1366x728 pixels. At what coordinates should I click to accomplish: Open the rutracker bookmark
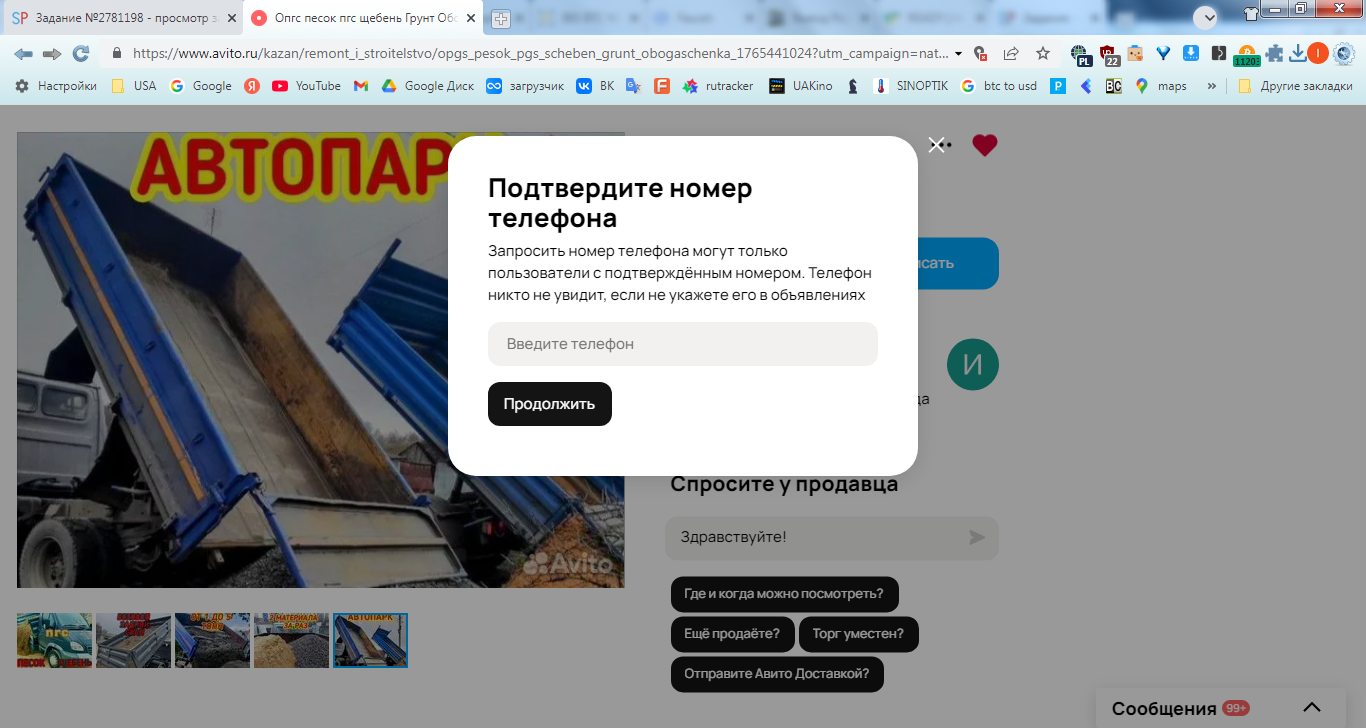click(718, 86)
